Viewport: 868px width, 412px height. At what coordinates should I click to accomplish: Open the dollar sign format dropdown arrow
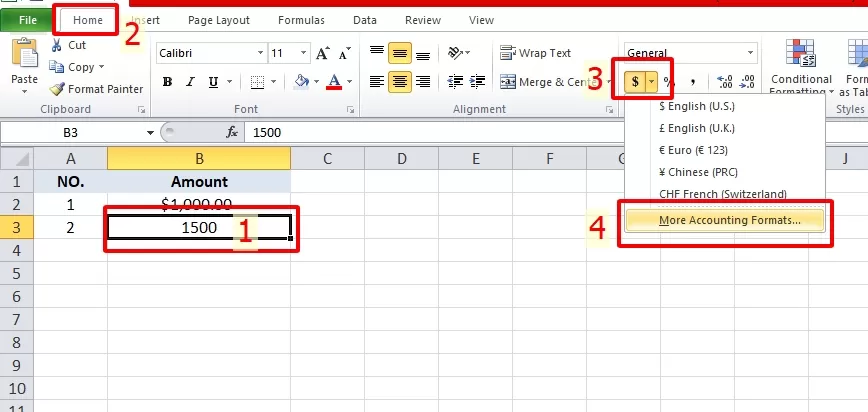(x=652, y=82)
